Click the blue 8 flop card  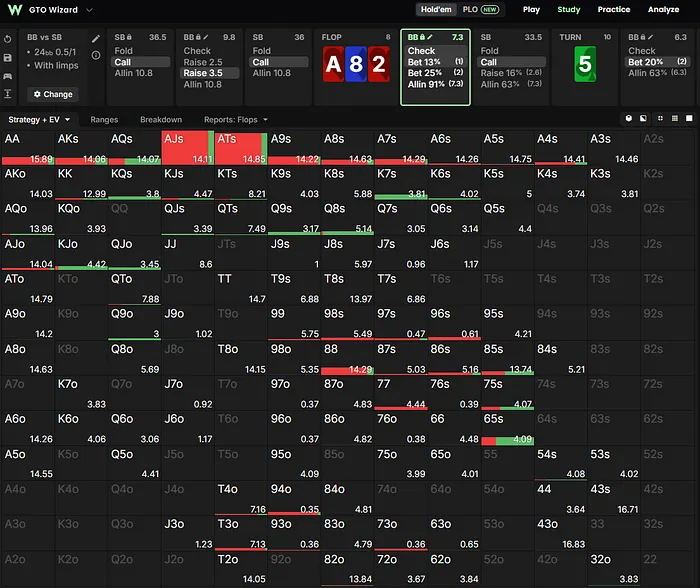pos(356,64)
